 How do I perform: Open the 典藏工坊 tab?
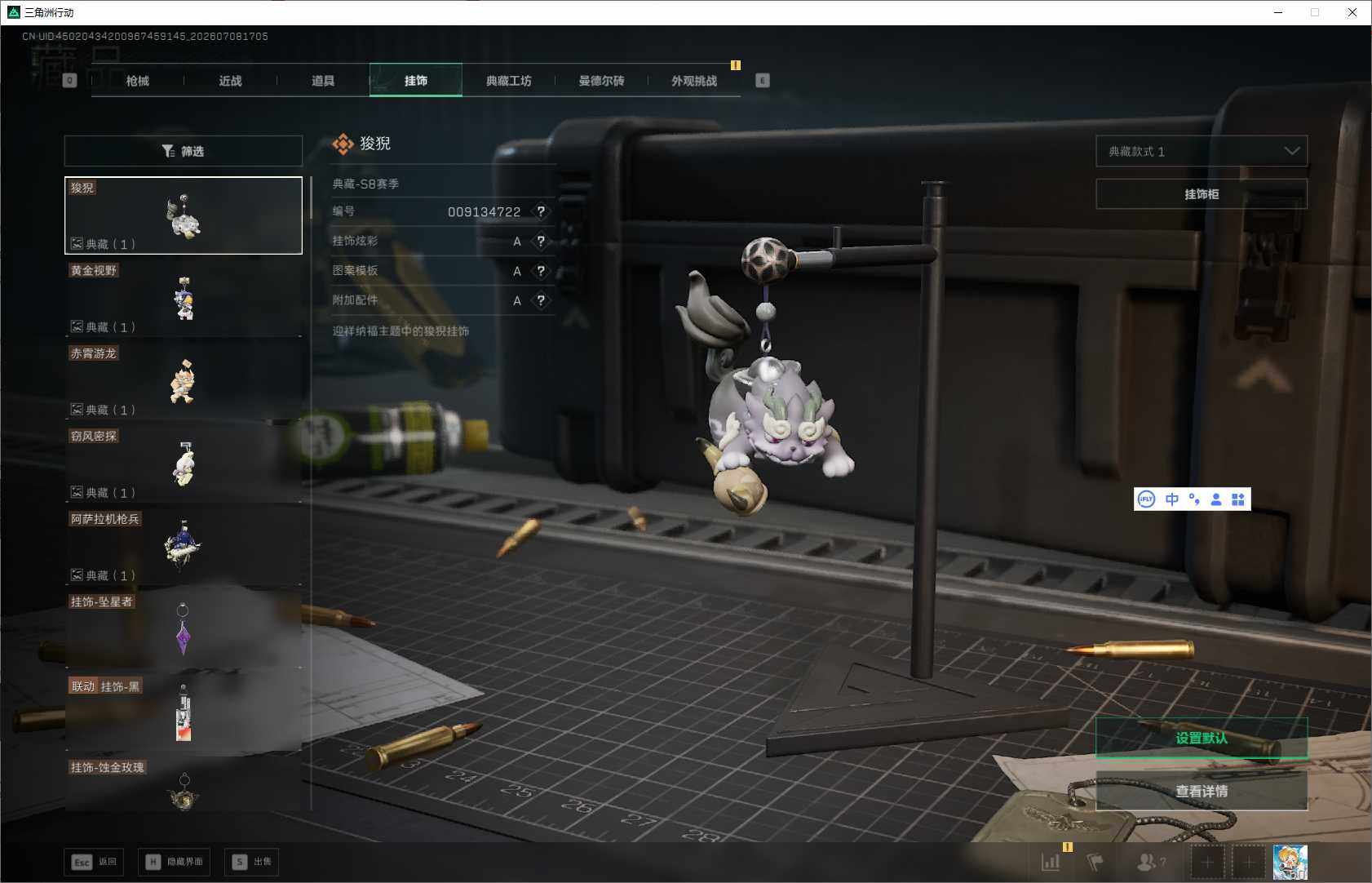pos(508,81)
